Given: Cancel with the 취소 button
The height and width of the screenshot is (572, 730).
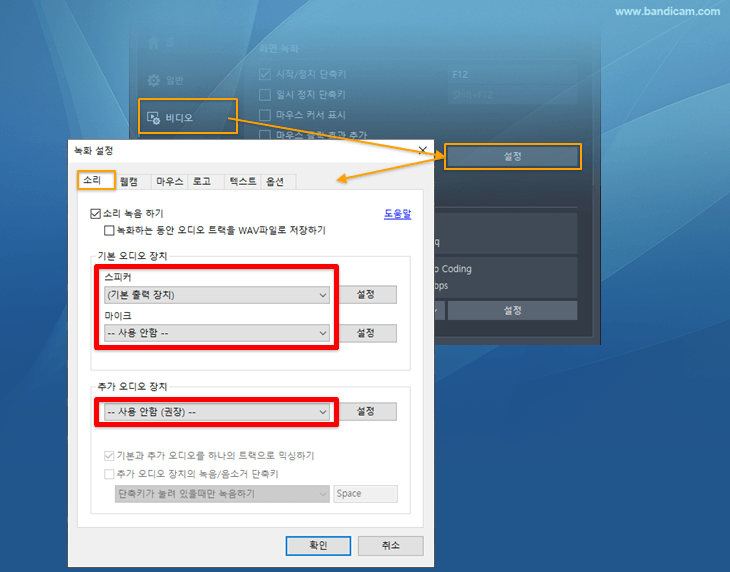Looking at the screenshot, I should pyautogui.click(x=391, y=545).
